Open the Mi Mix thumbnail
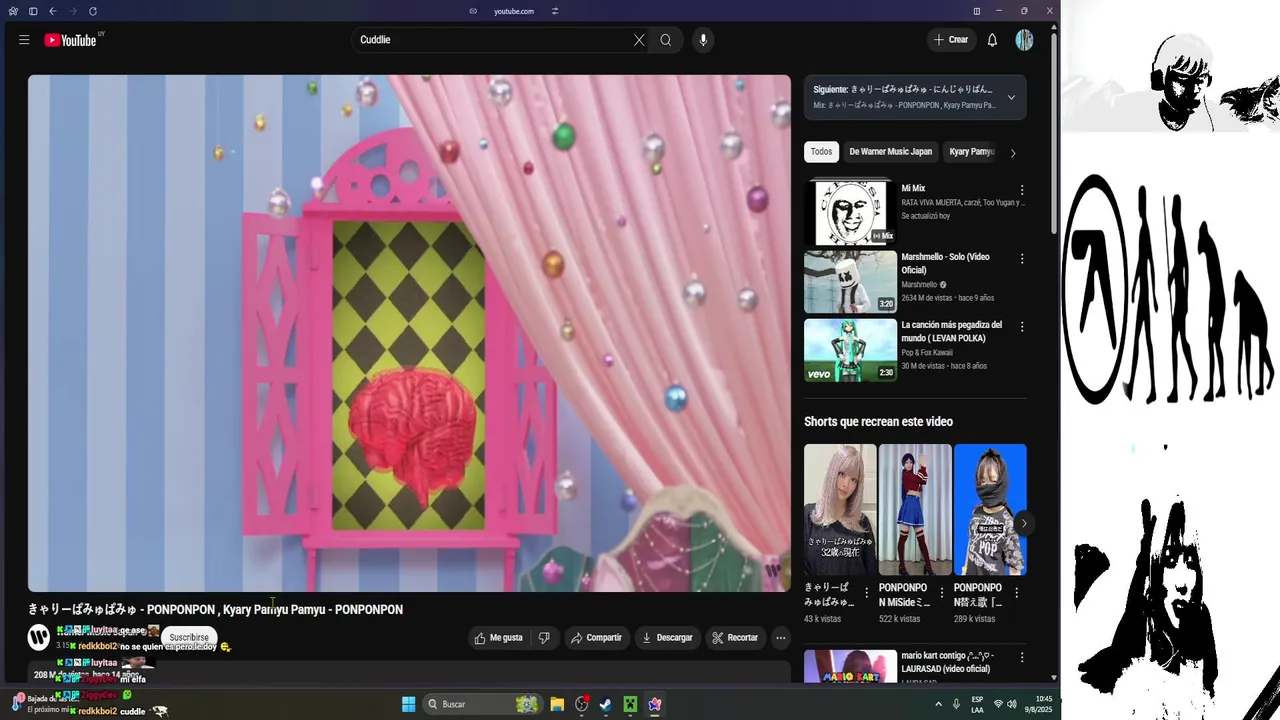 click(x=850, y=213)
